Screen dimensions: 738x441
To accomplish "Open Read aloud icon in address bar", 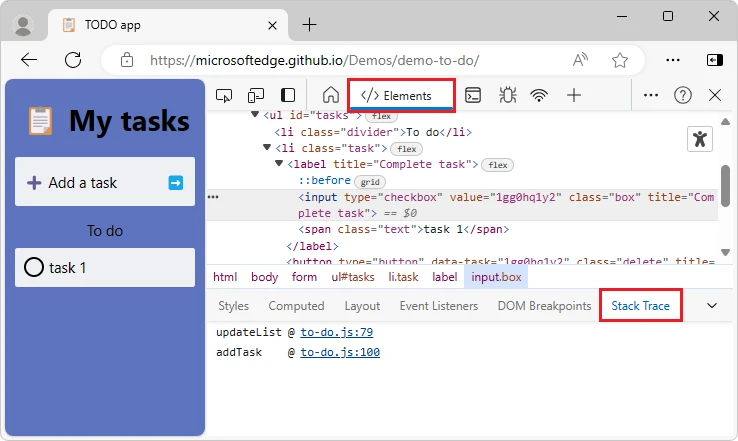I will point(580,60).
